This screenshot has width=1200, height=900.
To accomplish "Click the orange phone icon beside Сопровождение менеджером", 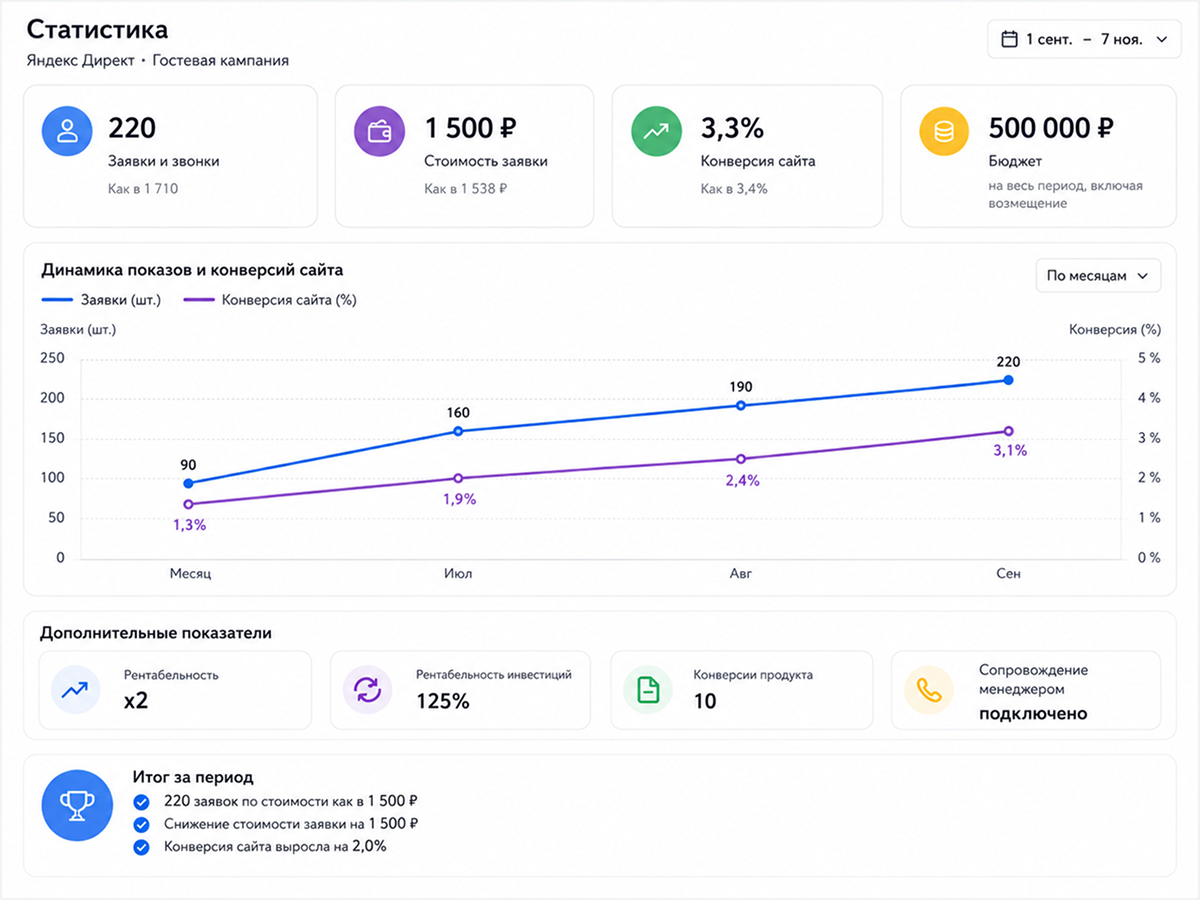I will coord(929,690).
